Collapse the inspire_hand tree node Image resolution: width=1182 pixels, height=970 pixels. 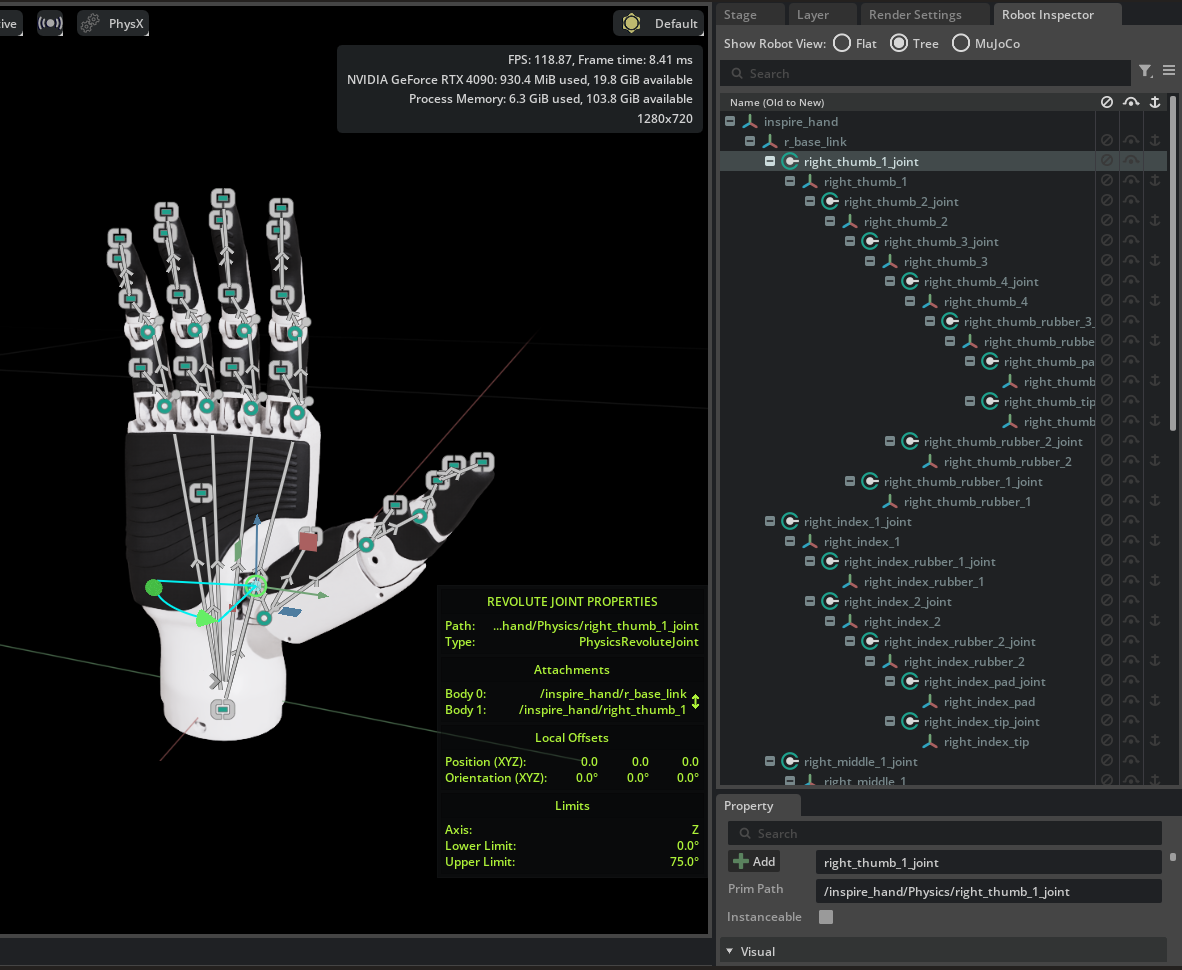pos(730,121)
